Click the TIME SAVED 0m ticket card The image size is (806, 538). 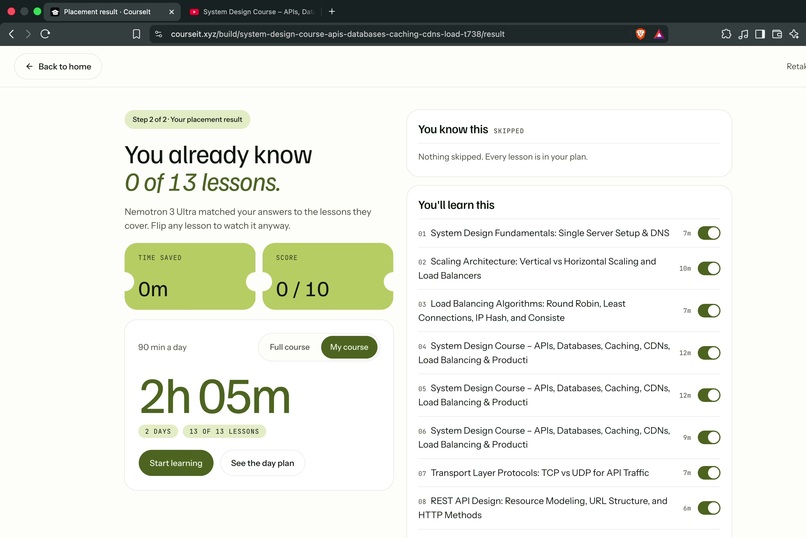tap(190, 276)
